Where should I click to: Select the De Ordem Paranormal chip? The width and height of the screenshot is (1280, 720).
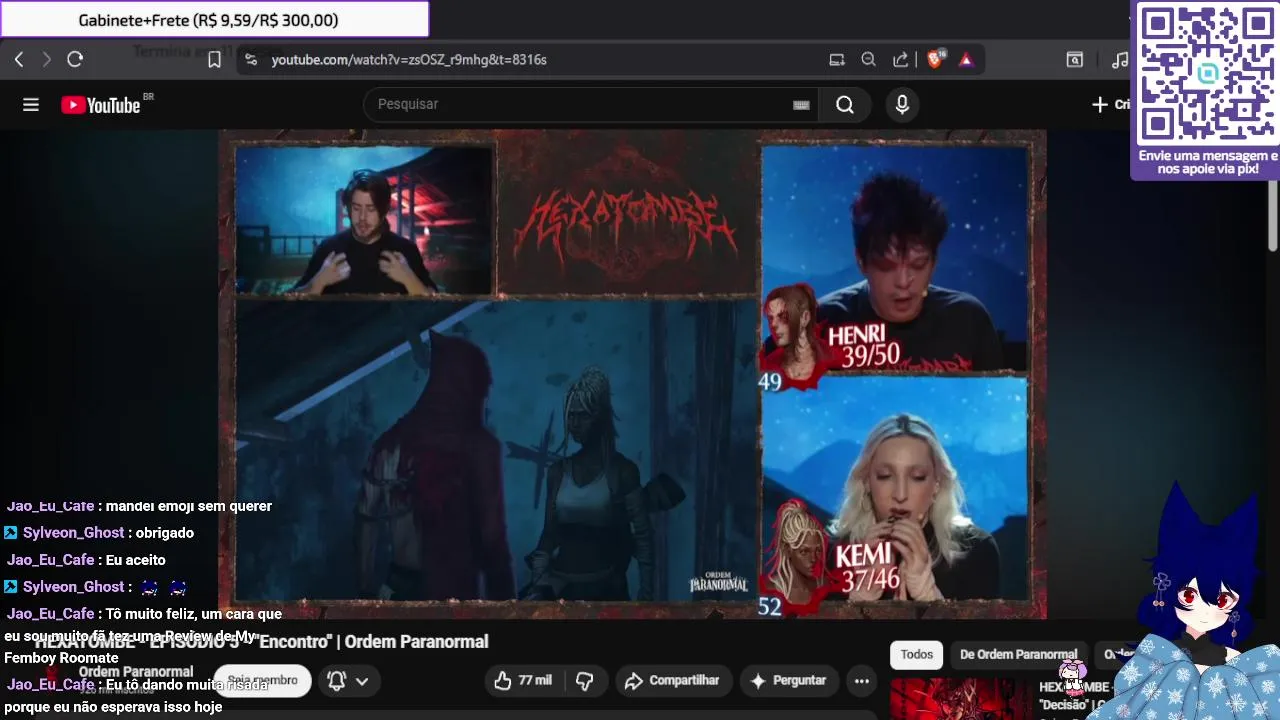click(1019, 655)
